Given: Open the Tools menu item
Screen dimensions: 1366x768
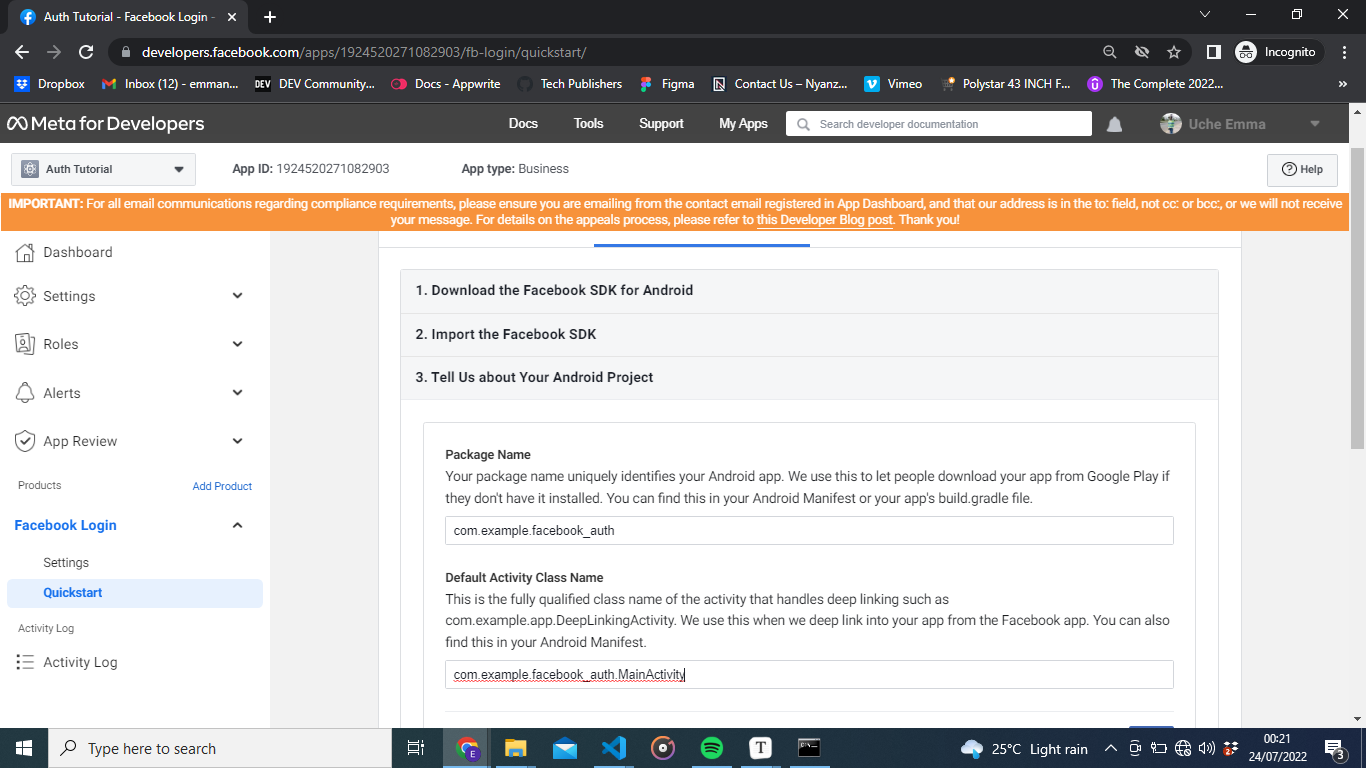Looking at the screenshot, I should tap(589, 124).
